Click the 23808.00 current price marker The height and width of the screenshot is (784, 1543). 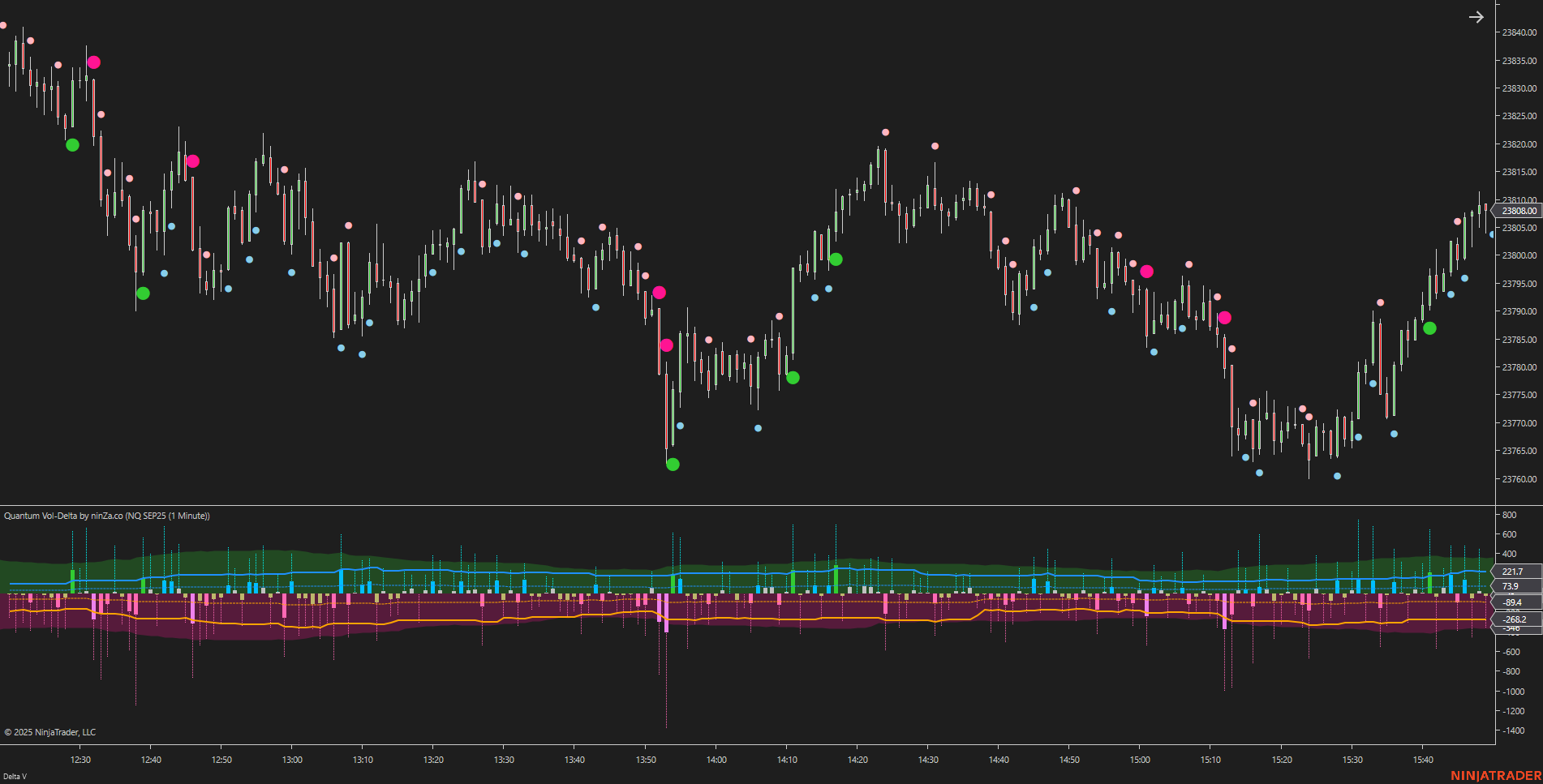point(1516,210)
